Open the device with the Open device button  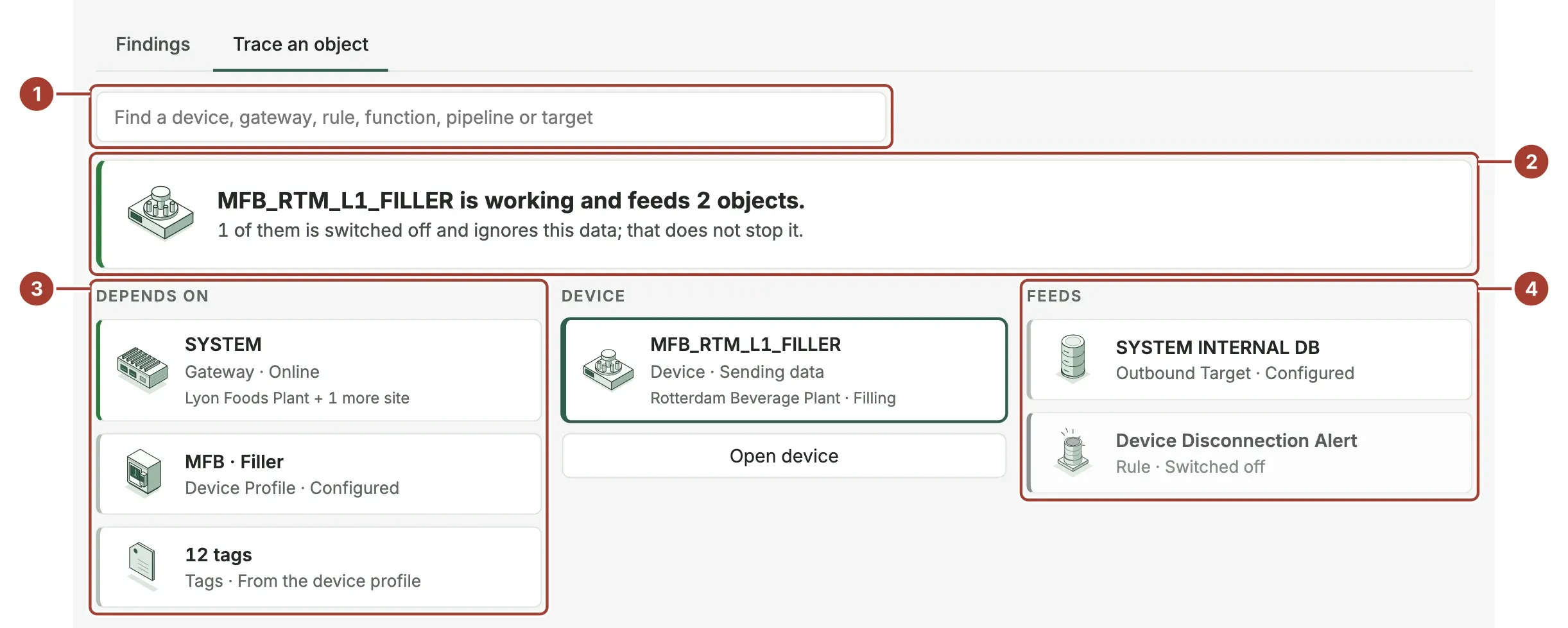tap(784, 456)
